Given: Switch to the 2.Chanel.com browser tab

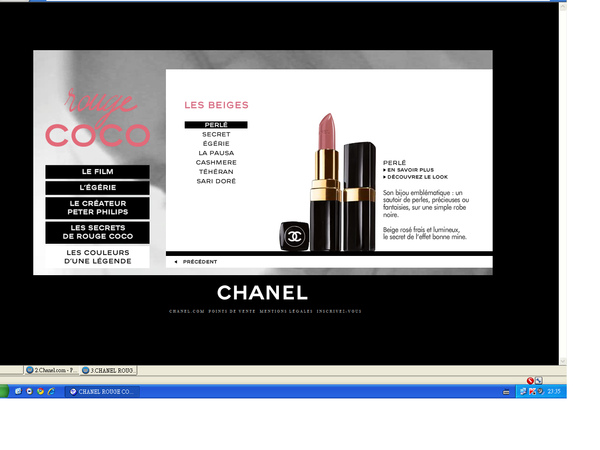Looking at the screenshot, I should point(51,370).
